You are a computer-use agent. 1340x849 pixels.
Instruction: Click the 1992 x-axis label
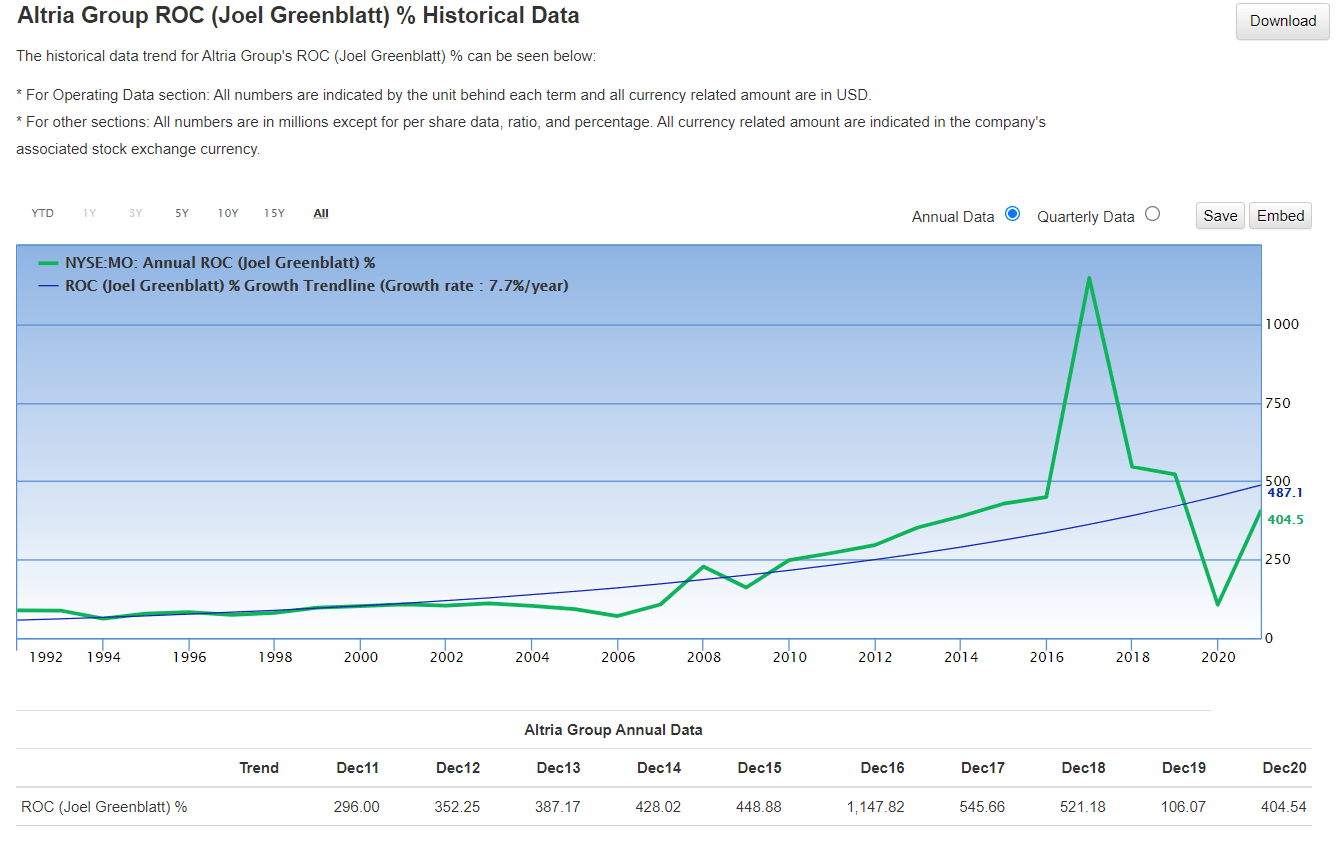point(46,657)
